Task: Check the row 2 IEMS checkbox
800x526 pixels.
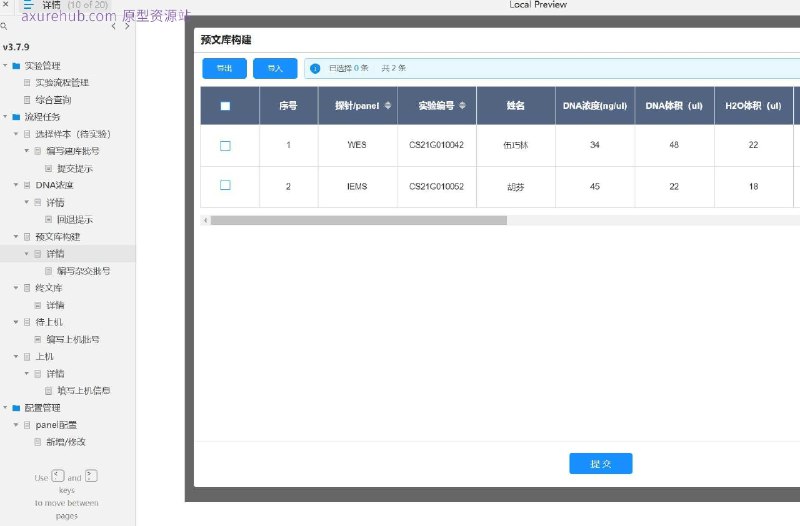Action: (x=225, y=185)
